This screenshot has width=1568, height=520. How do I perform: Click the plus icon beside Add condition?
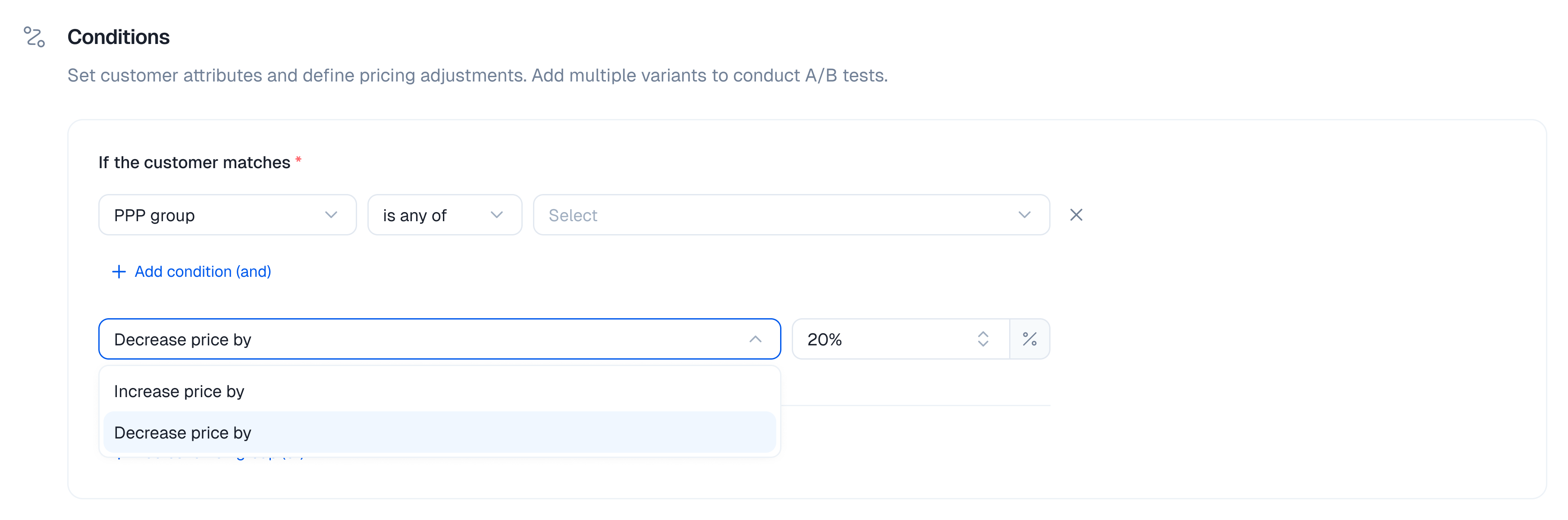[119, 272]
